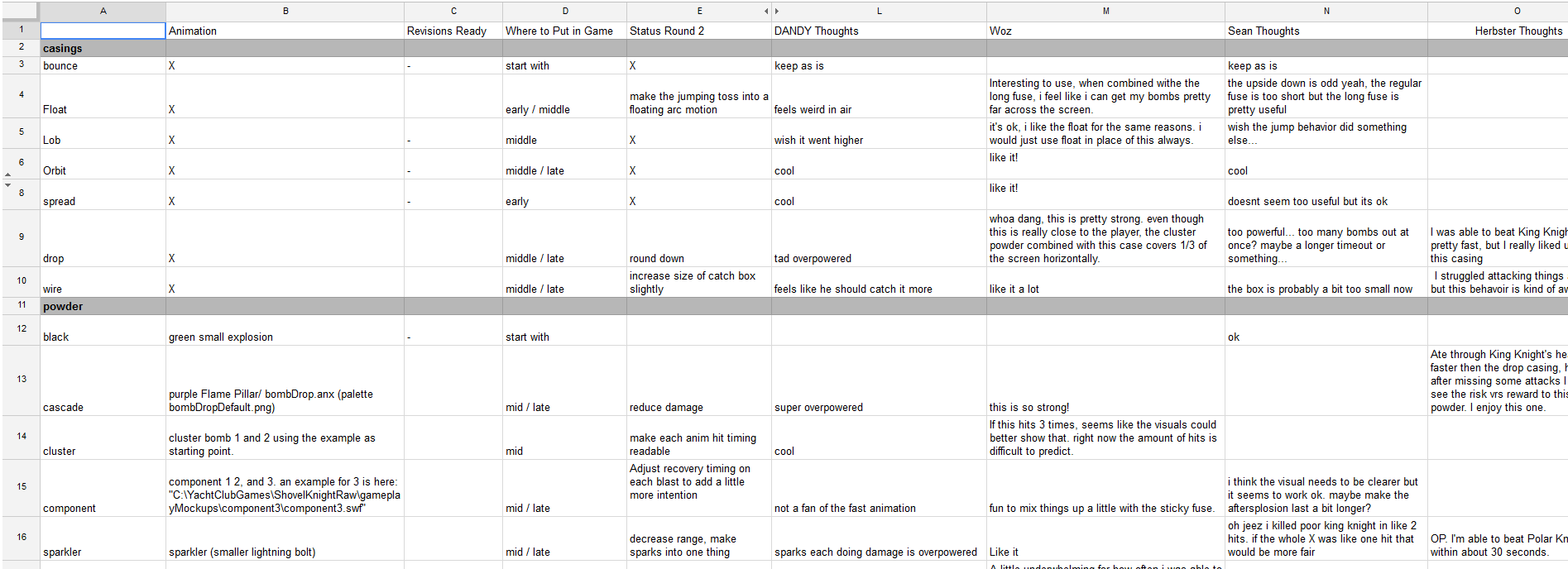This screenshot has width=1568, height=569.
Task: Select column M header
Action: 1105,12
